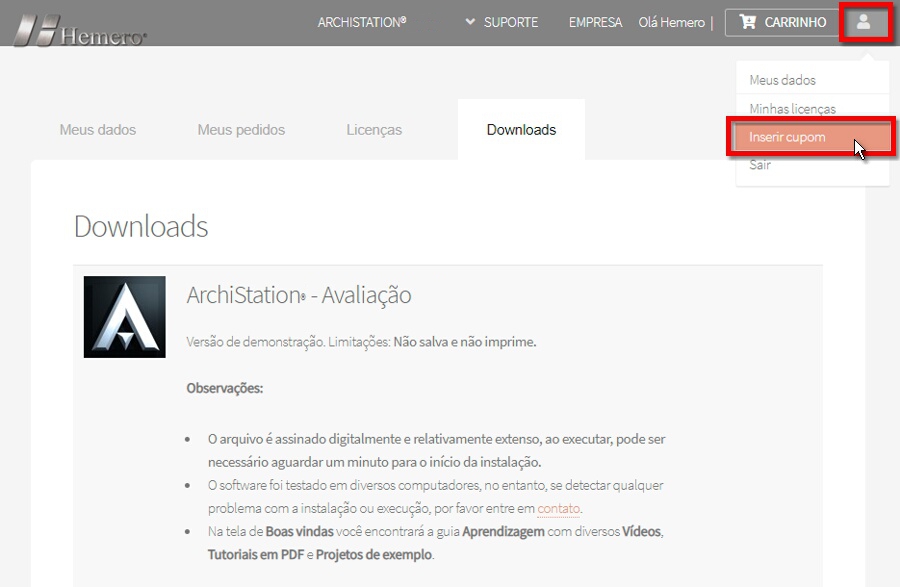This screenshot has width=900, height=587.
Task: Select Inserir cupom menu entry
Action: point(813,137)
